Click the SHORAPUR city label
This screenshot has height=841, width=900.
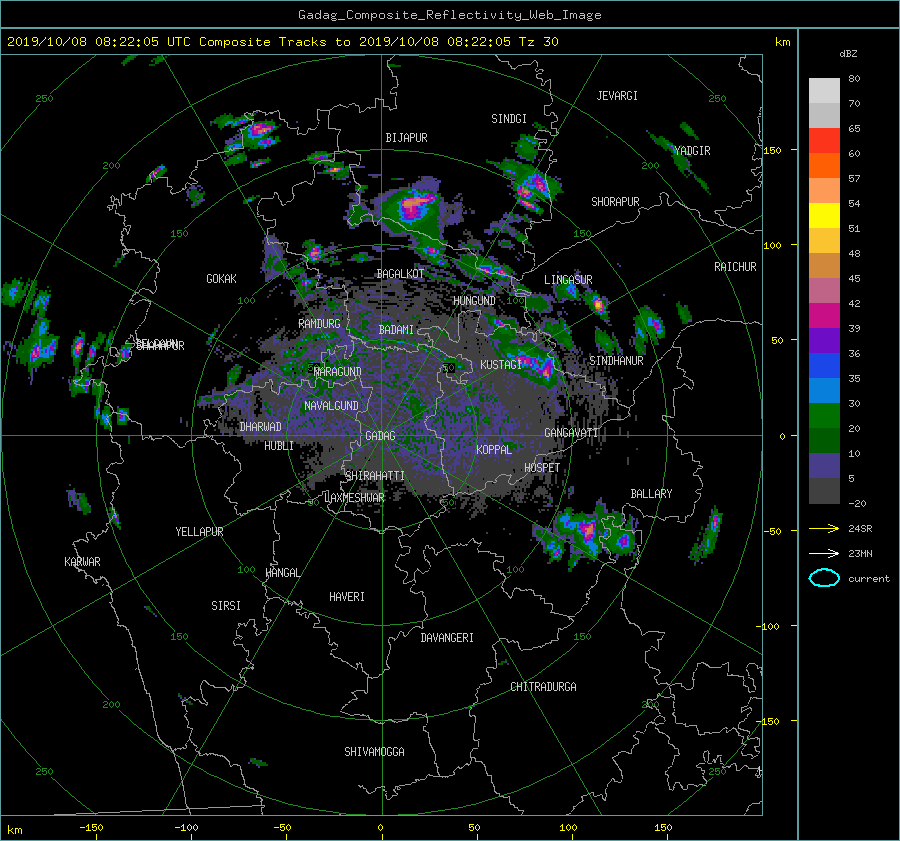tap(615, 201)
